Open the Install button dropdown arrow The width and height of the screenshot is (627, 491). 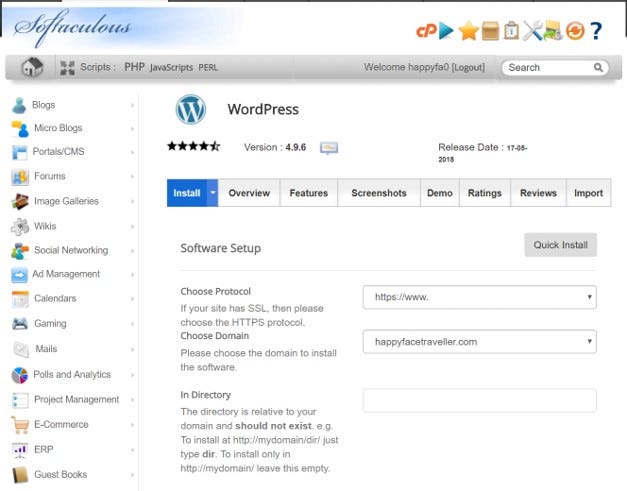pos(213,193)
